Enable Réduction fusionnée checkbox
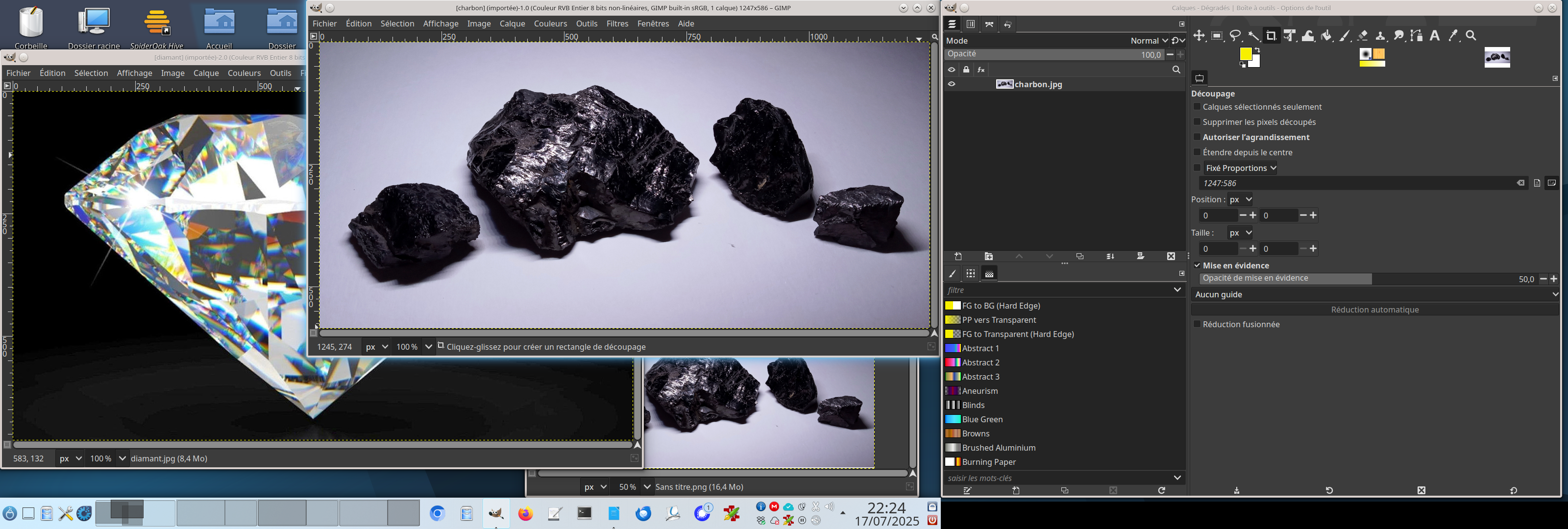Image resolution: width=1568 pixels, height=529 pixels. tap(1197, 324)
